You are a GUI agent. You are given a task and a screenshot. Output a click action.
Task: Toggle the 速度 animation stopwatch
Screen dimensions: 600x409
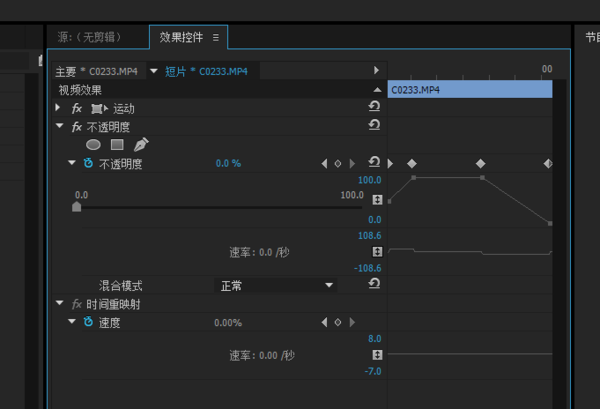(x=88, y=322)
